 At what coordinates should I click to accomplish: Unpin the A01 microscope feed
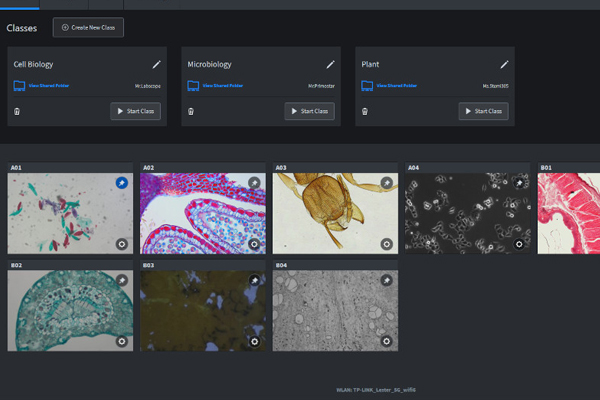[121, 183]
